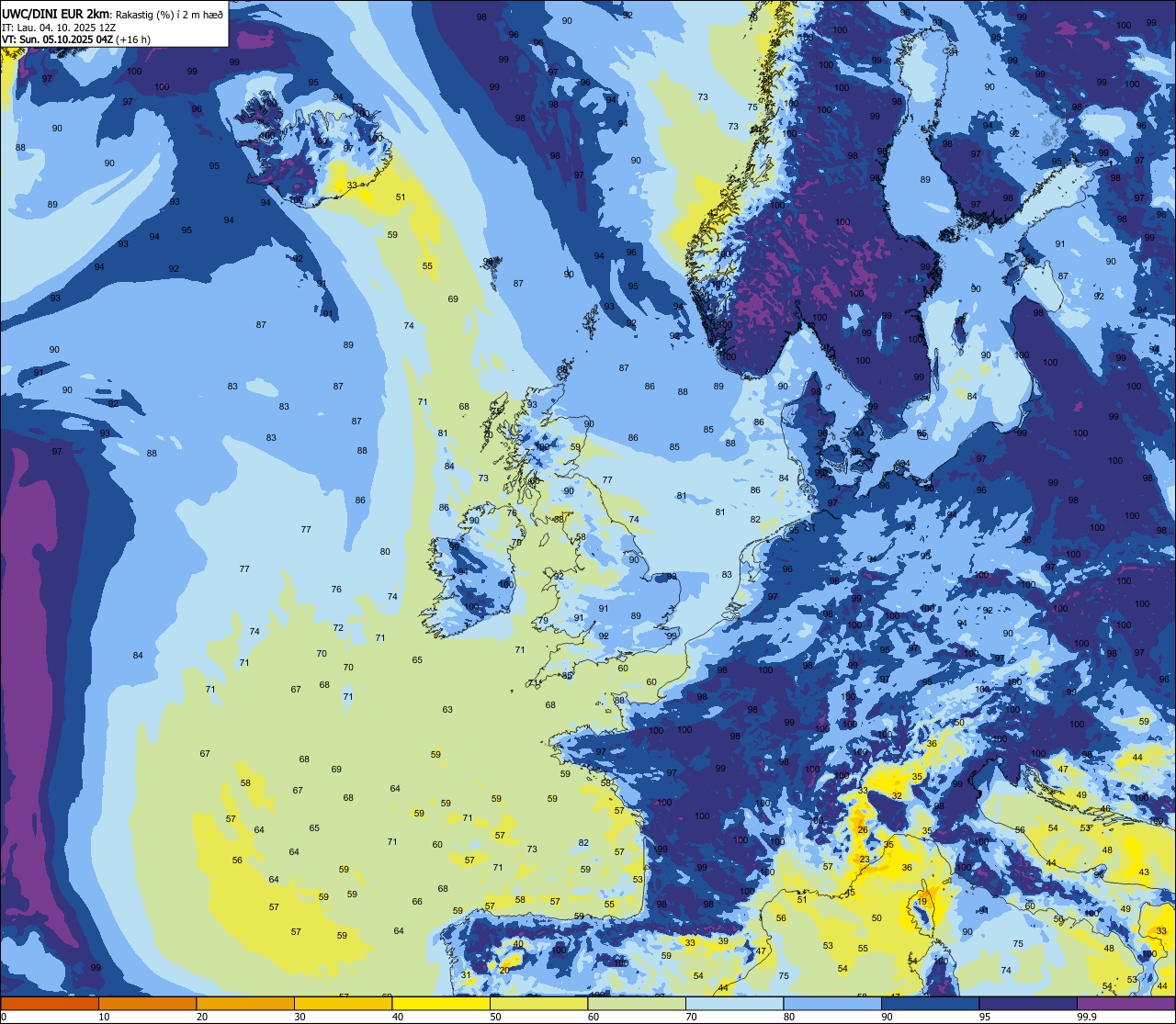The height and width of the screenshot is (1024, 1176).
Task: Click the "(+16 h)" forecast offset text
Action: click(x=134, y=39)
